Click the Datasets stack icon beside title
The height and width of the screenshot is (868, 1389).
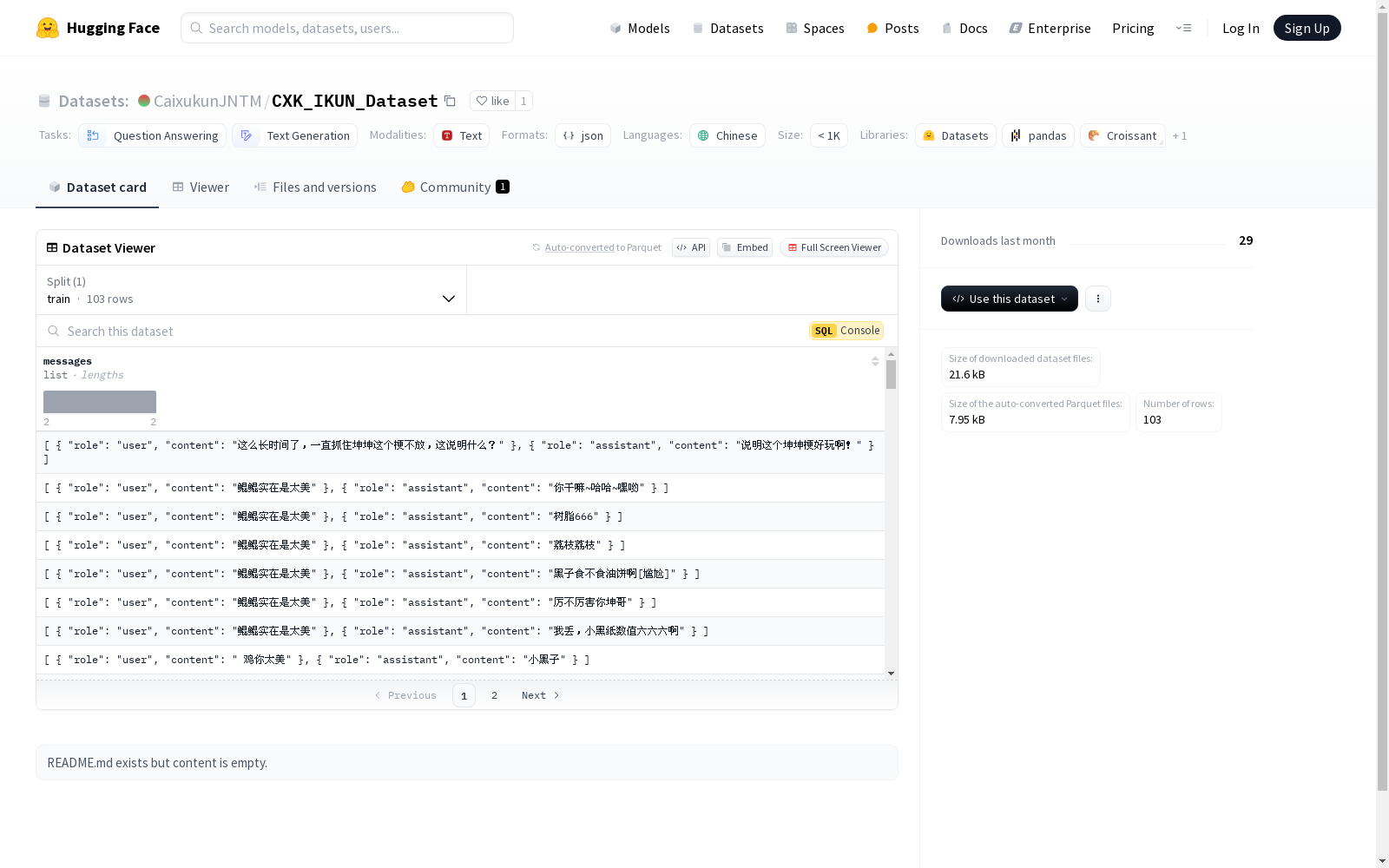click(44, 101)
